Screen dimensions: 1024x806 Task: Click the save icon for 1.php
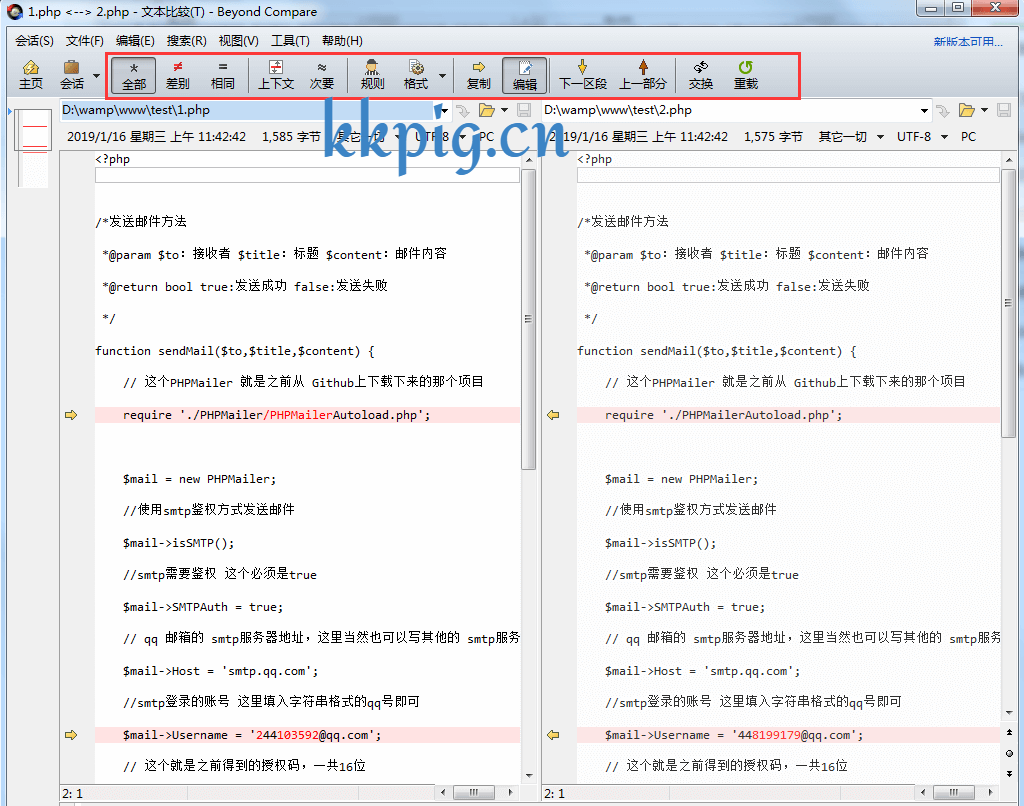coord(524,110)
